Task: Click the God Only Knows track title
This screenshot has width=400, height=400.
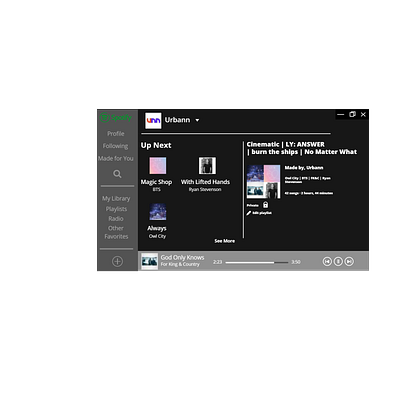Action: point(182,257)
